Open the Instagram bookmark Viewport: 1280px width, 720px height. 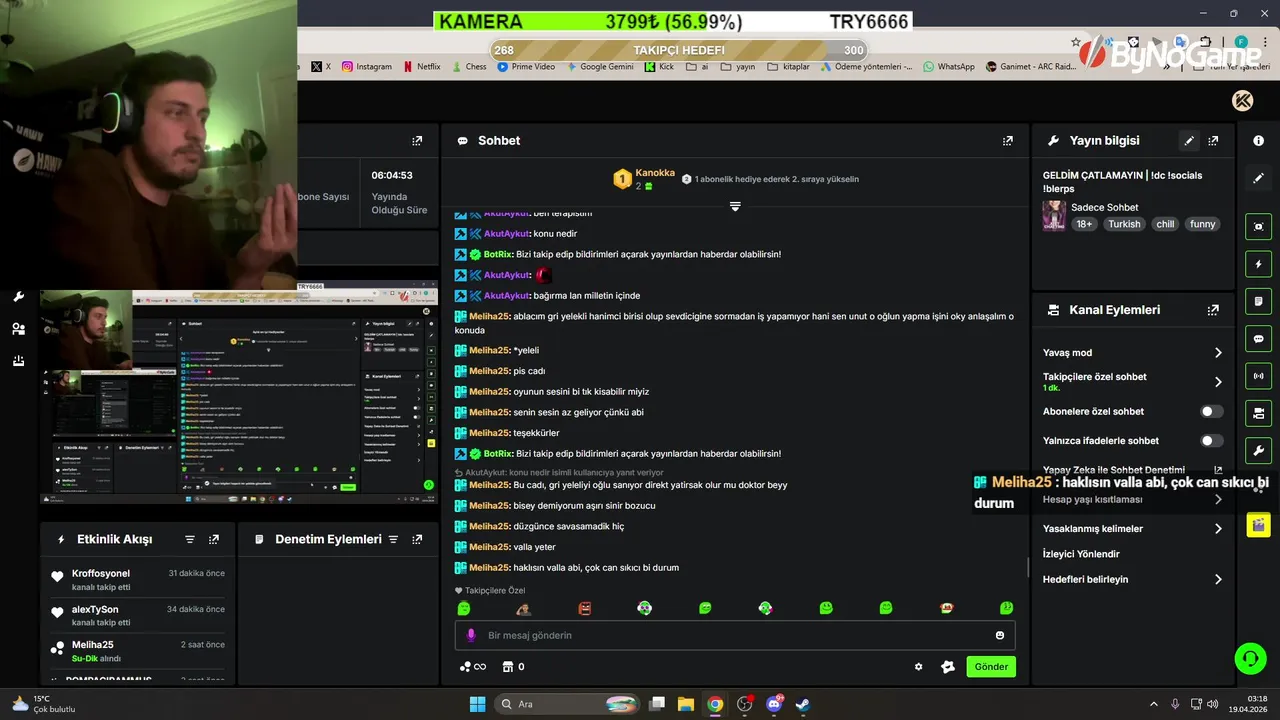pyautogui.click(x=366, y=67)
